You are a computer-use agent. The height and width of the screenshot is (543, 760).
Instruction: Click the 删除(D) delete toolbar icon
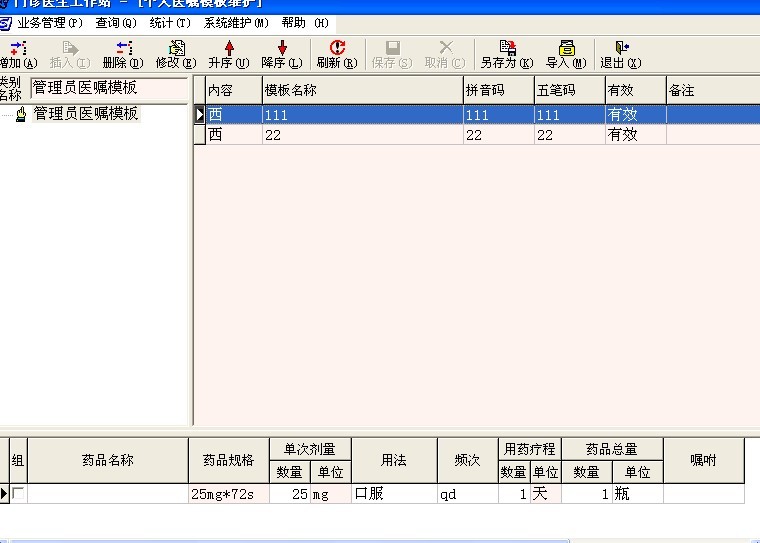coord(124,48)
